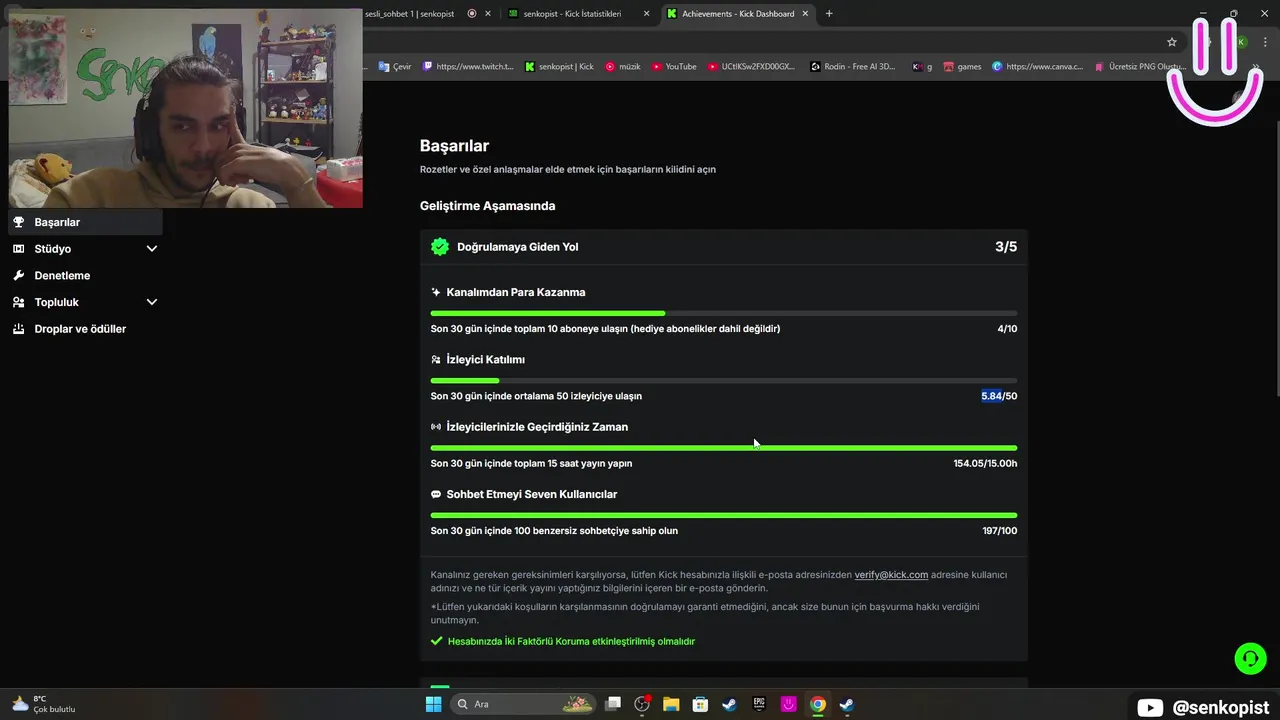Open OBS Studio from taskbar
This screenshot has width=1280, height=720.
[x=642, y=704]
